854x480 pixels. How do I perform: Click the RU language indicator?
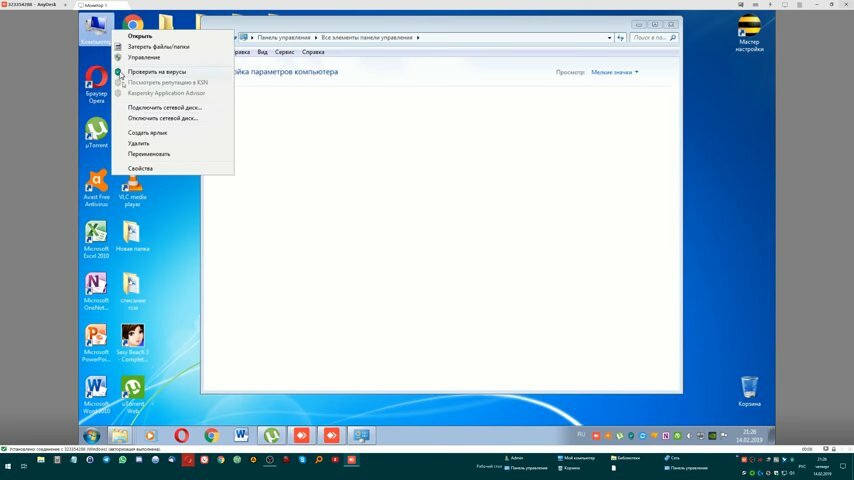point(581,435)
